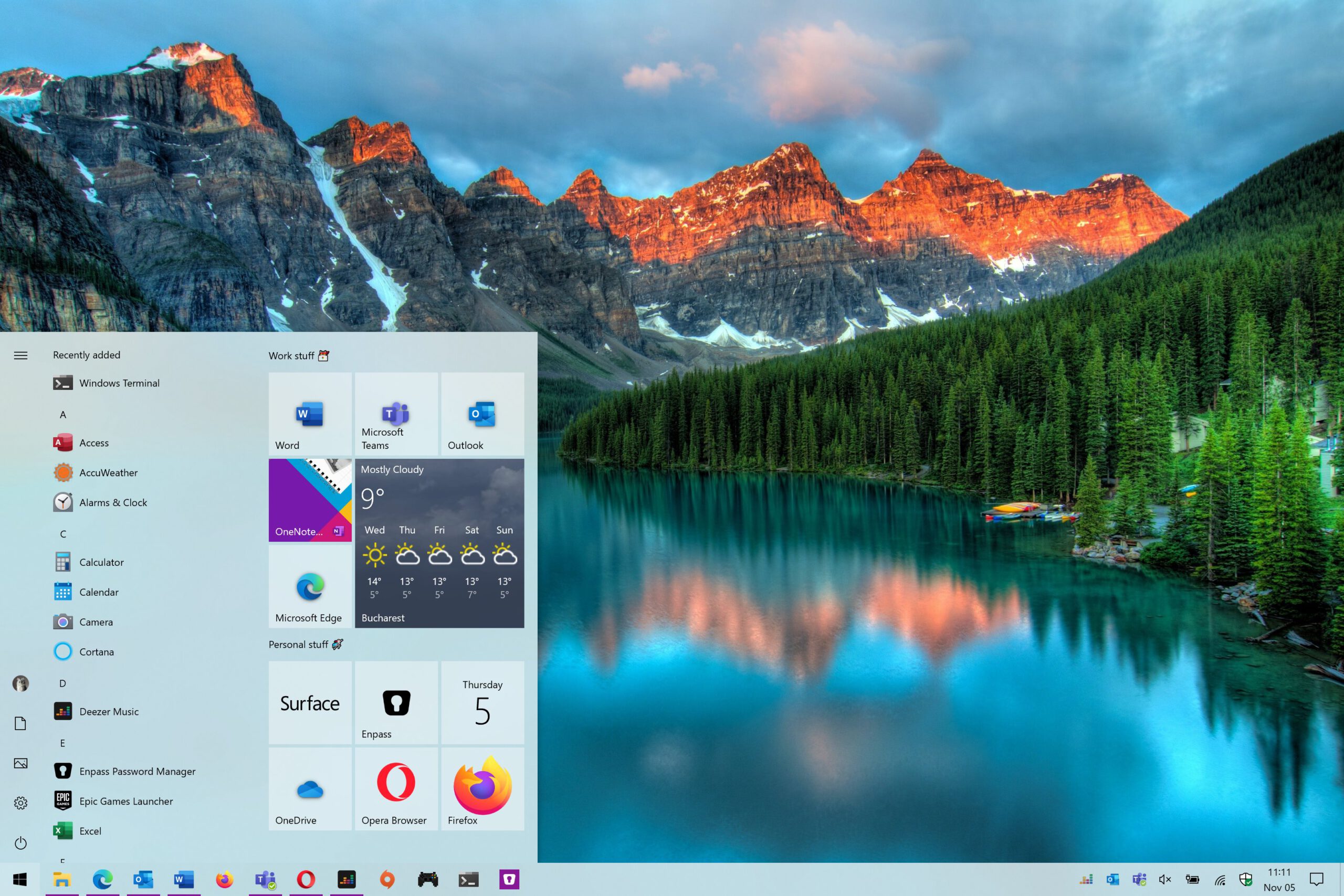Viewport: 1344px width, 896px height.
Task: Click the Deezer tray icon
Action: point(1086,879)
